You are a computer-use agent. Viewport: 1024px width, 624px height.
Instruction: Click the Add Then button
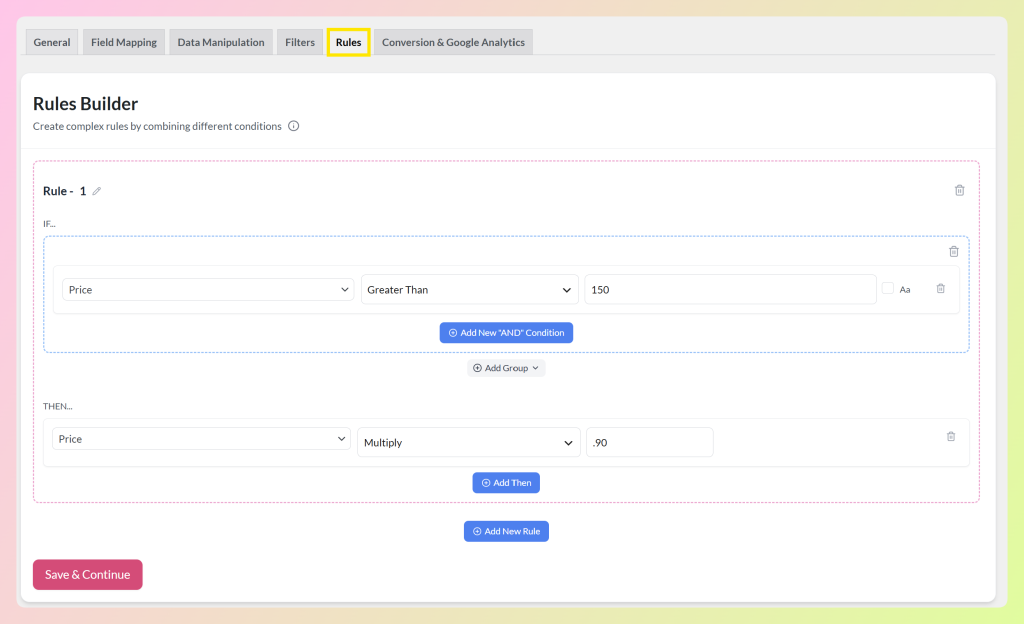point(506,483)
